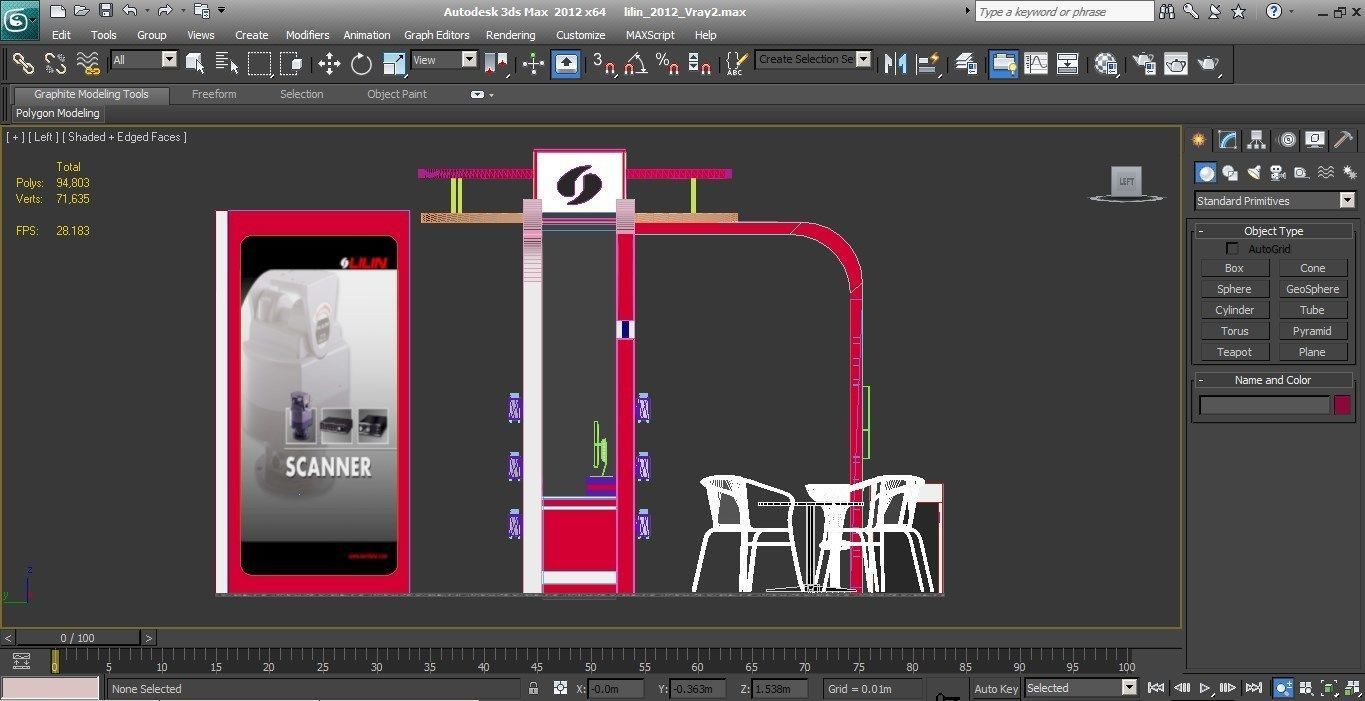Click the GeoSphere primitive button
The height and width of the screenshot is (701, 1365).
(x=1312, y=289)
